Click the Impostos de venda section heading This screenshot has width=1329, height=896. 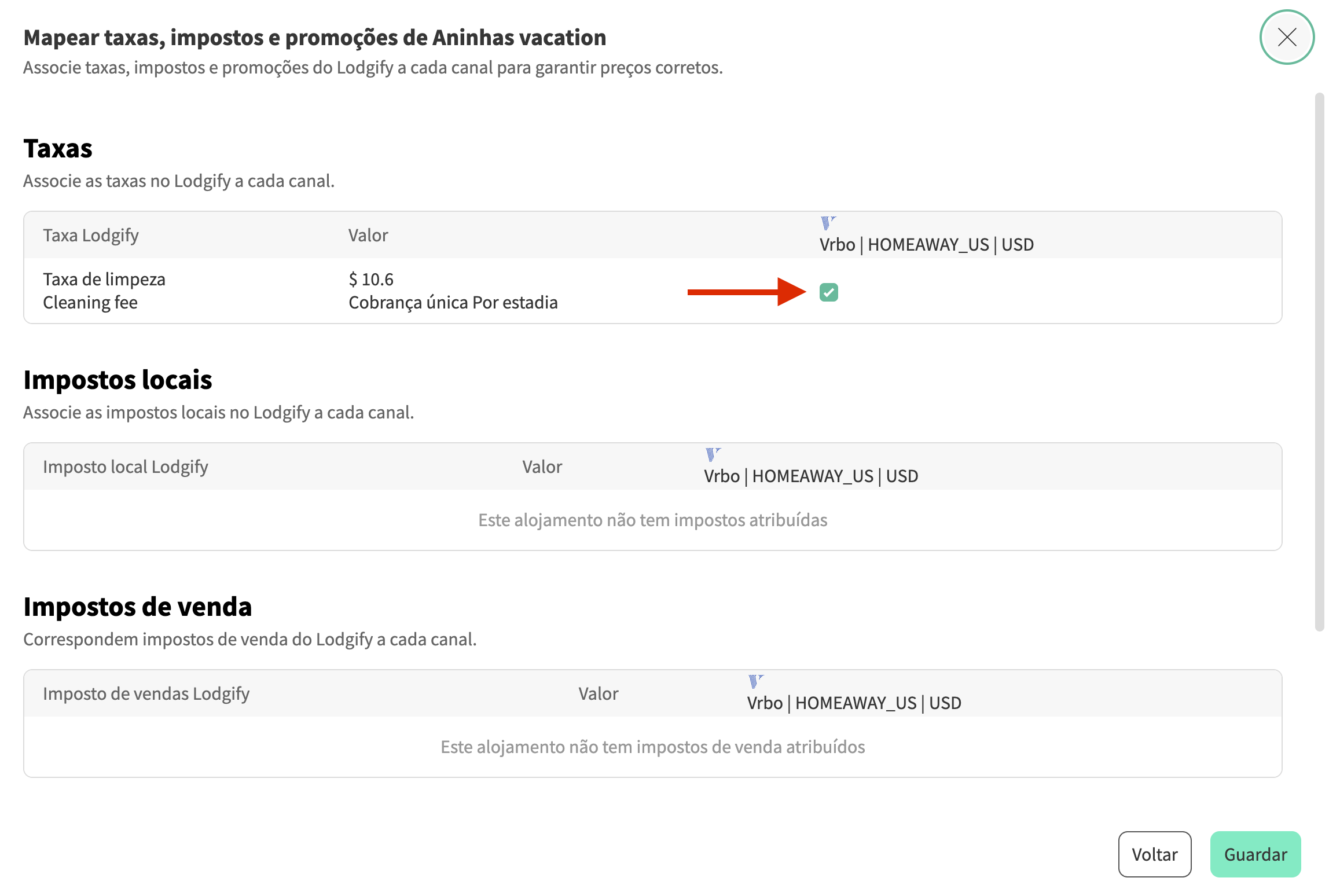[138, 607]
